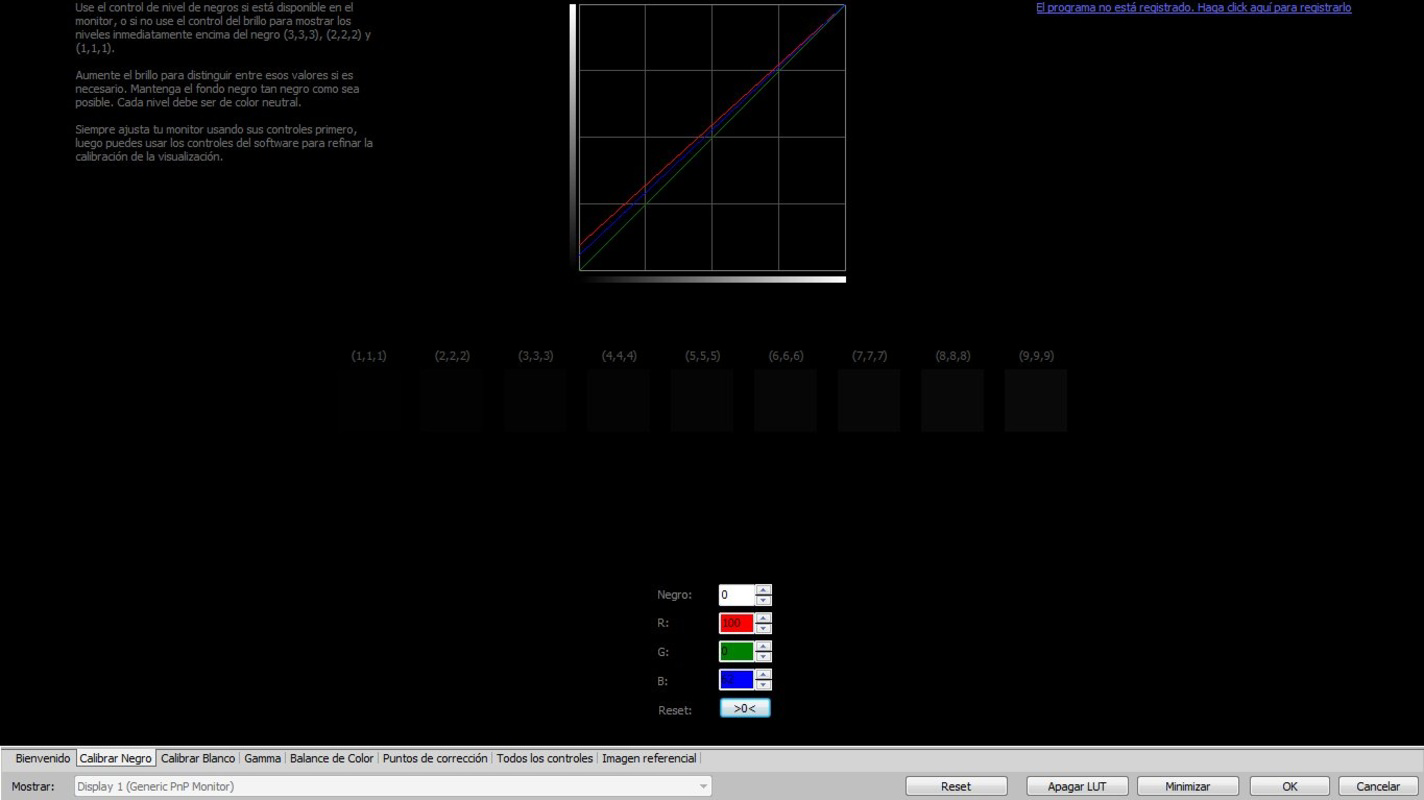Screen dimensions: 1424x800
Task: Click the (6,6,6) label text
Action: point(786,356)
